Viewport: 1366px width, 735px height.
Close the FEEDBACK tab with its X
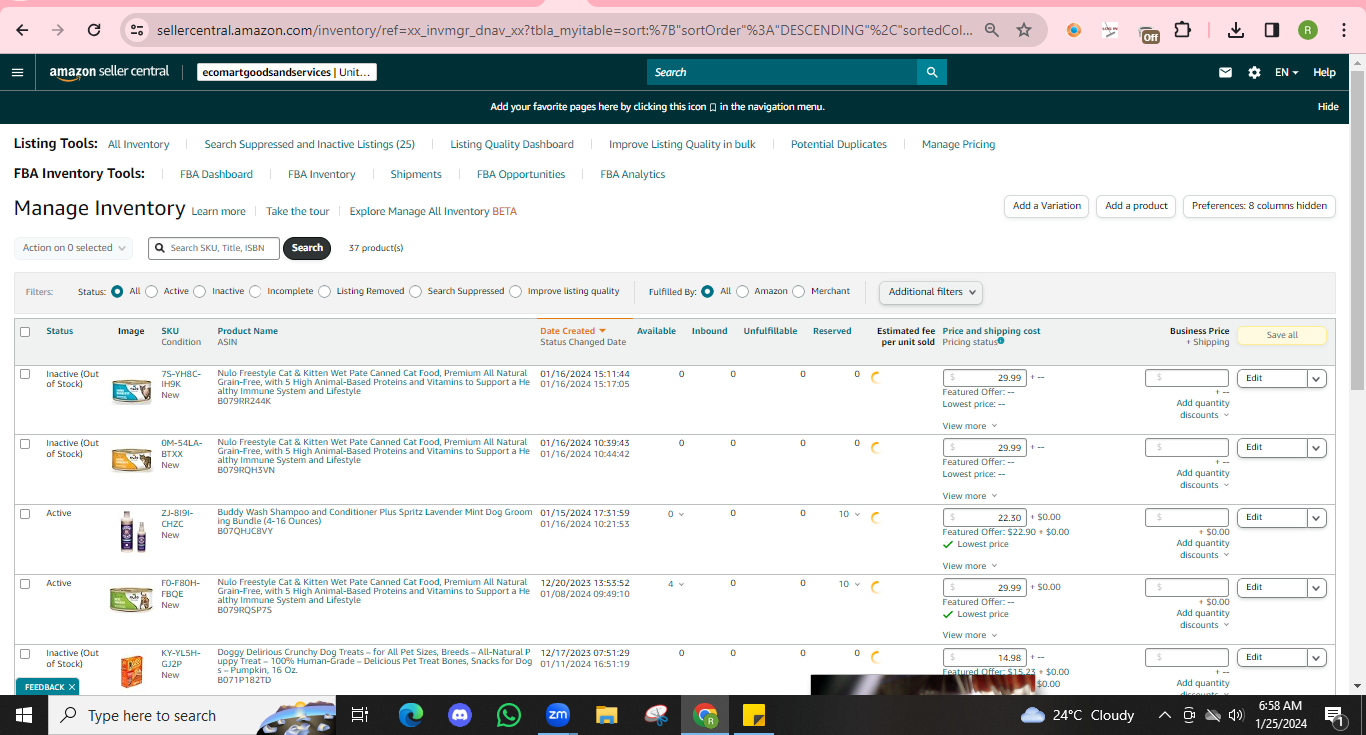pyautogui.click(x=72, y=687)
